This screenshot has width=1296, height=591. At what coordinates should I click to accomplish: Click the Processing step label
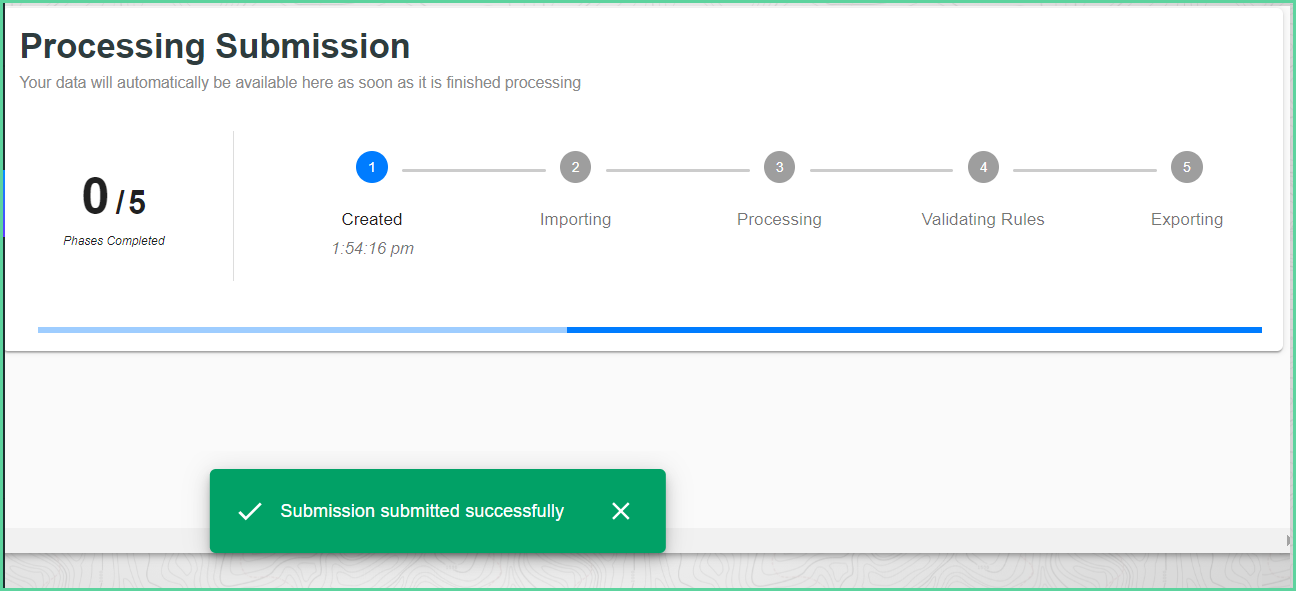click(779, 219)
